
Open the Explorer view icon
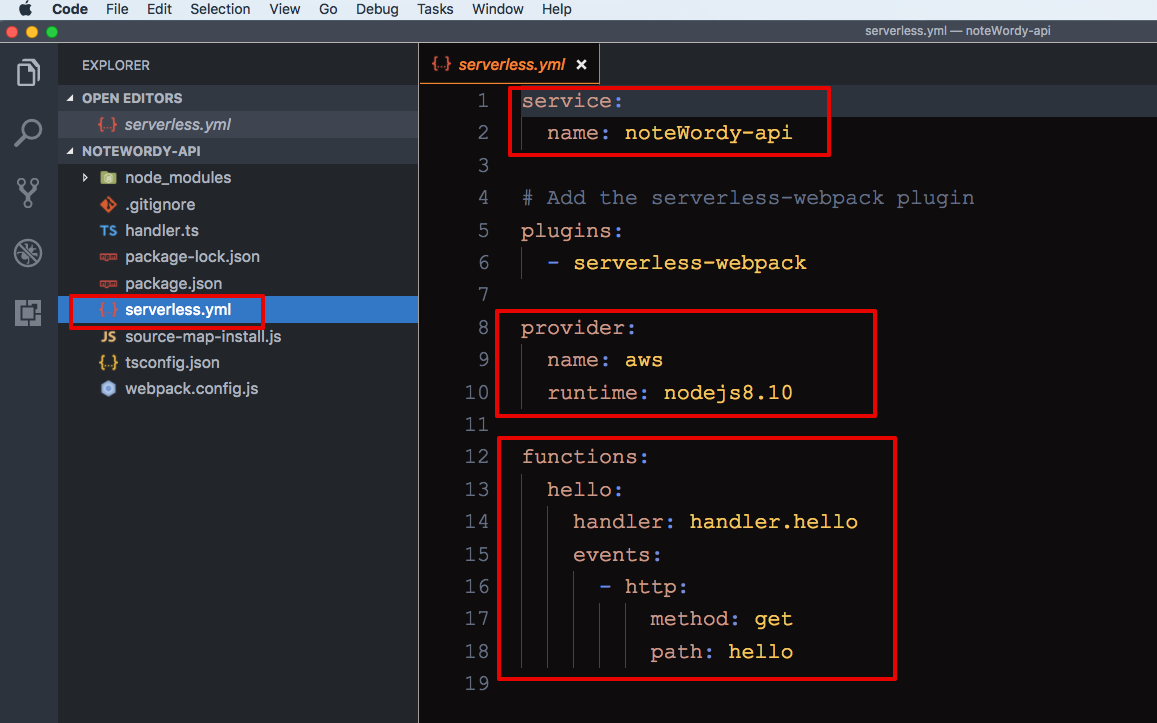tap(28, 72)
